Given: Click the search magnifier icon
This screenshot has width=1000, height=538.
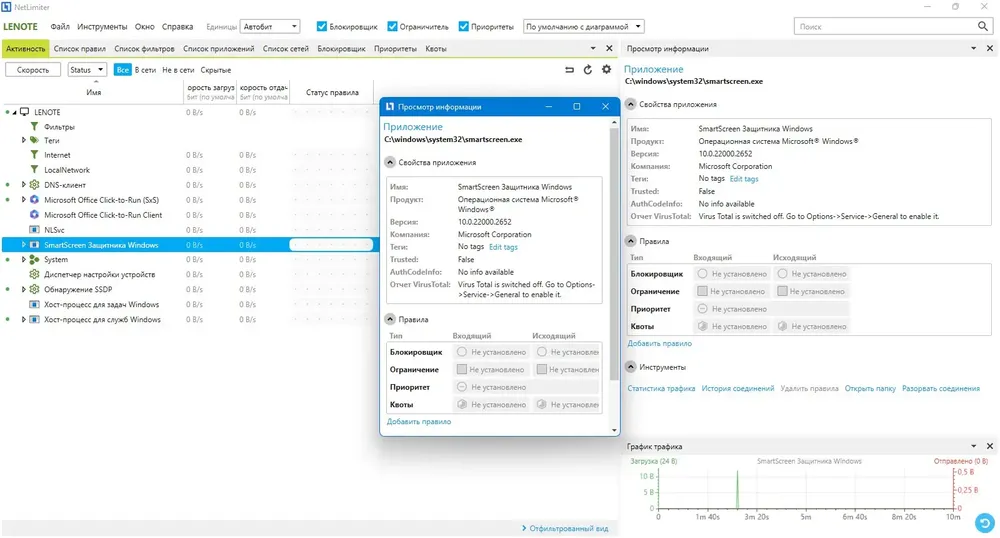Looking at the screenshot, I should pos(983,26).
